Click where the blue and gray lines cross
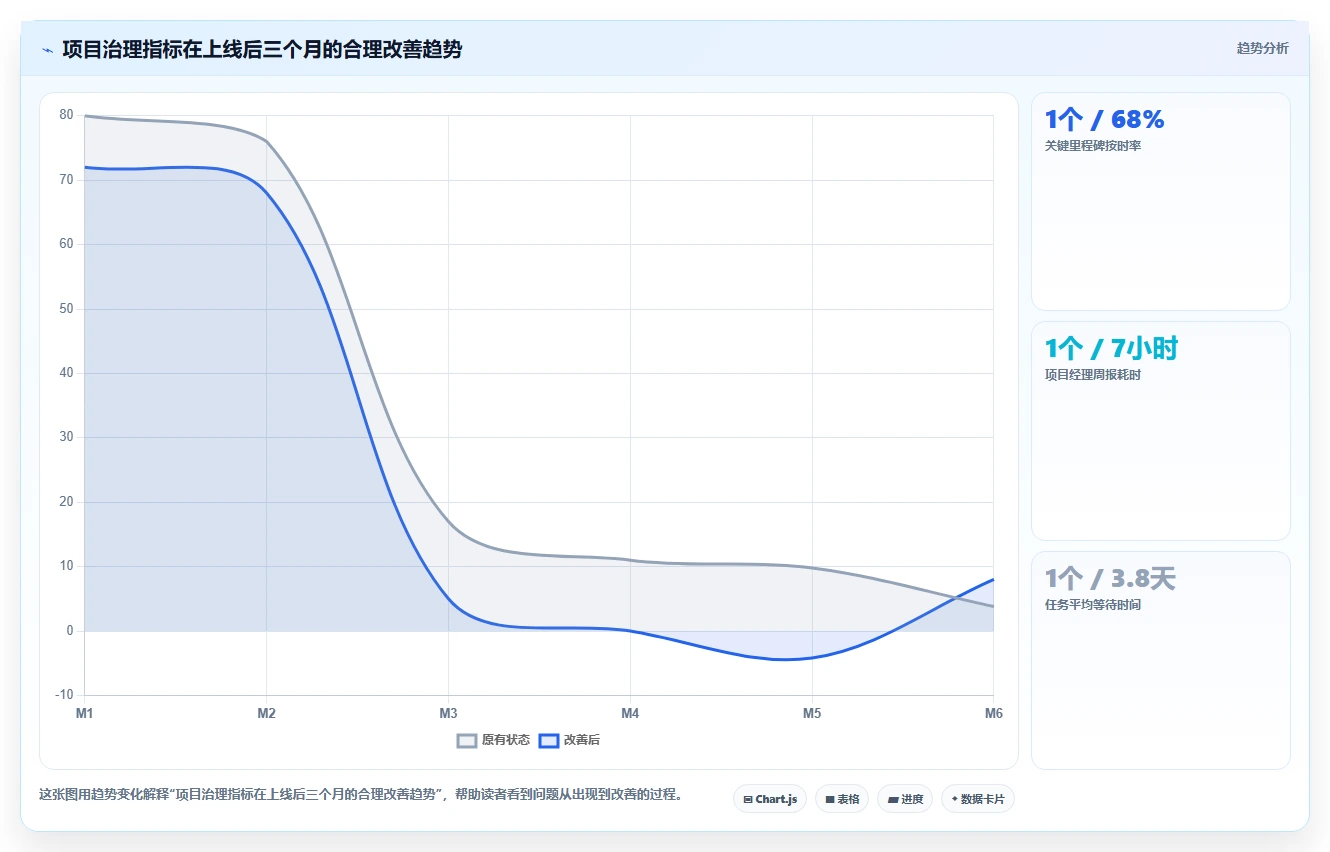This screenshot has width=1330, height=852. [957, 597]
